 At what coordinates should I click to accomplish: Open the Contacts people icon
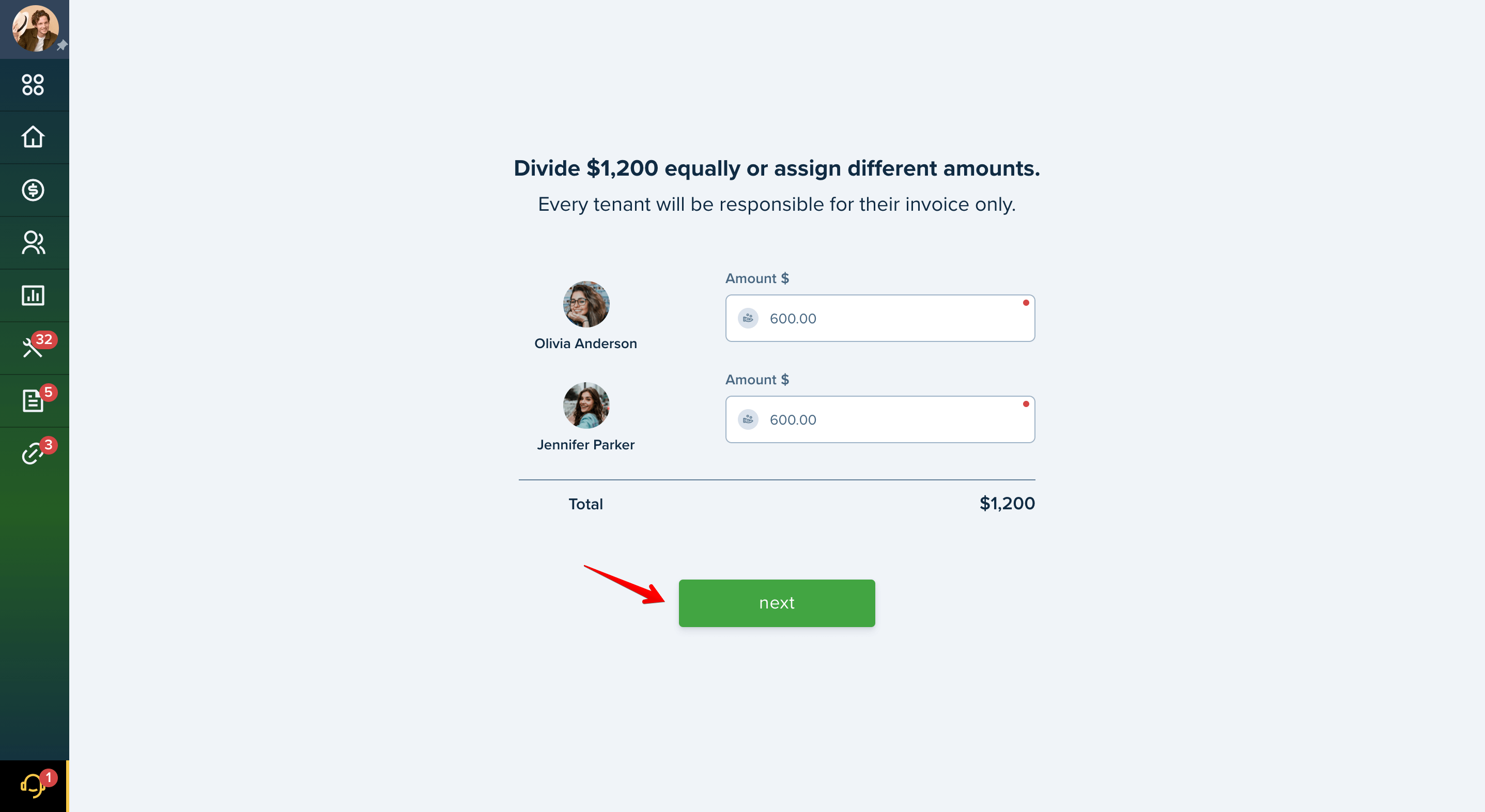tap(33, 243)
